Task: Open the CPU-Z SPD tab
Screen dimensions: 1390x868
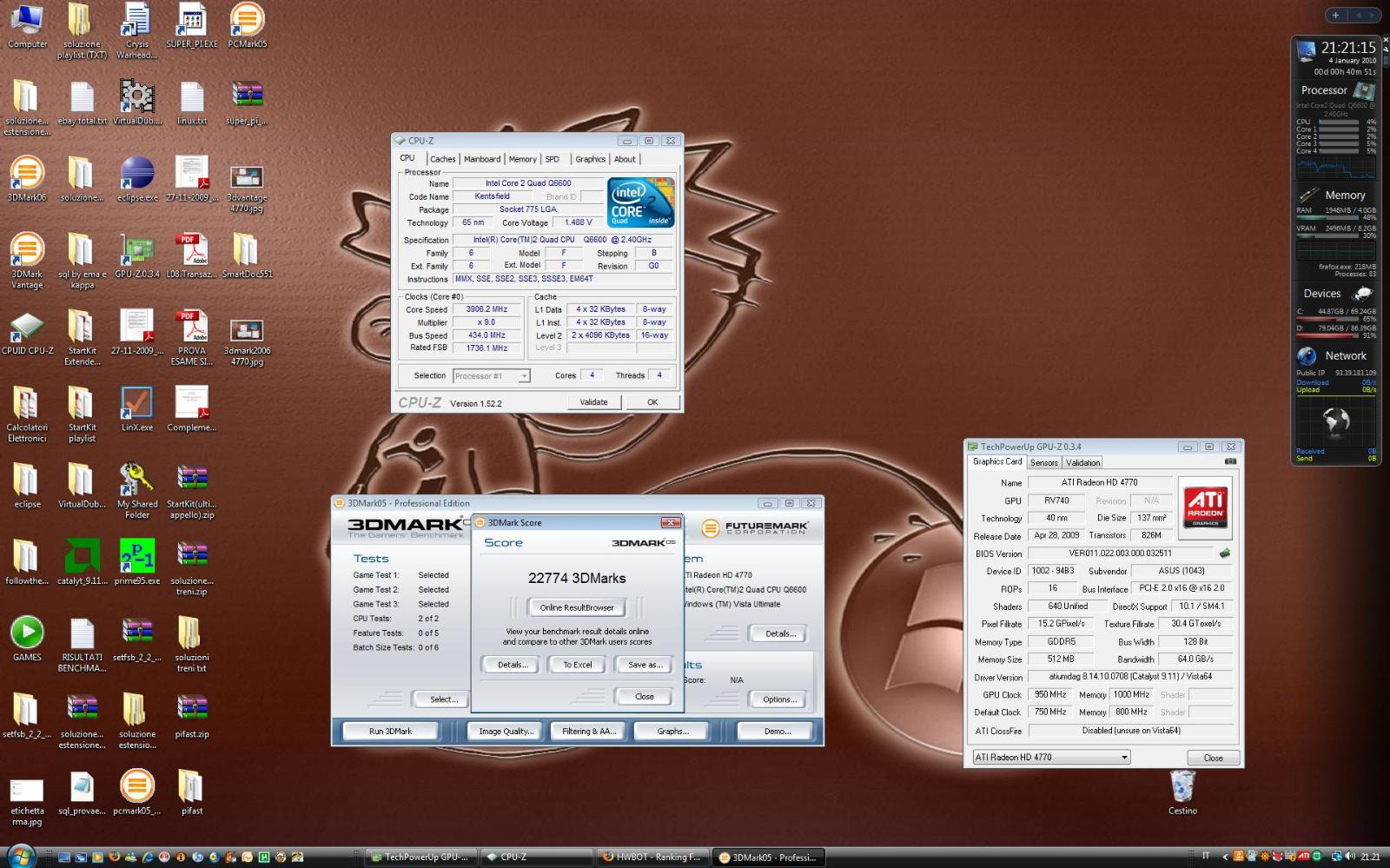Action: point(552,159)
